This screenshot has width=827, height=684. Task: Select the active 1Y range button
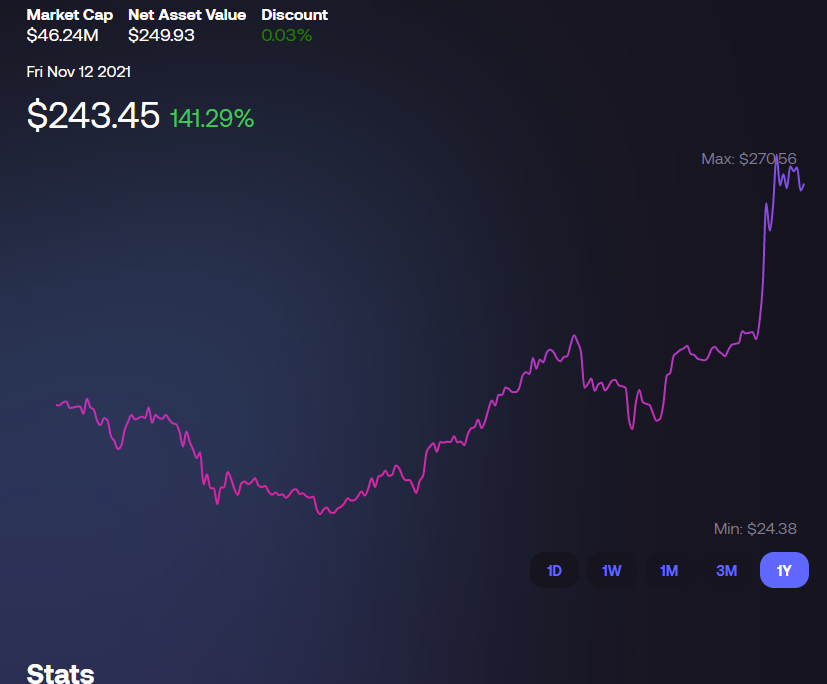784,570
